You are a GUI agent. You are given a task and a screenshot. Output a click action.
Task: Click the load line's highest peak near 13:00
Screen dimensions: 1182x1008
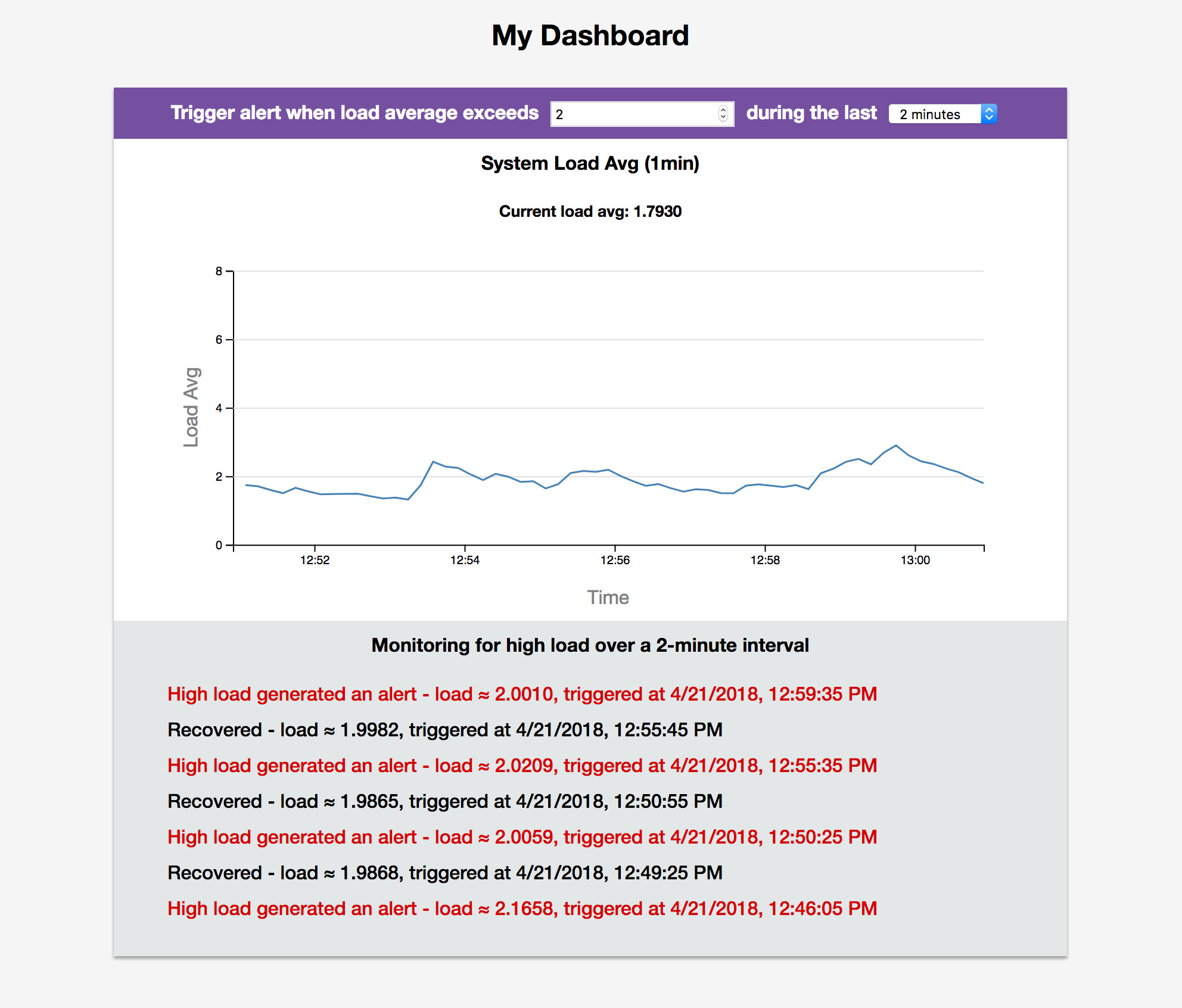click(x=895, y=446)
